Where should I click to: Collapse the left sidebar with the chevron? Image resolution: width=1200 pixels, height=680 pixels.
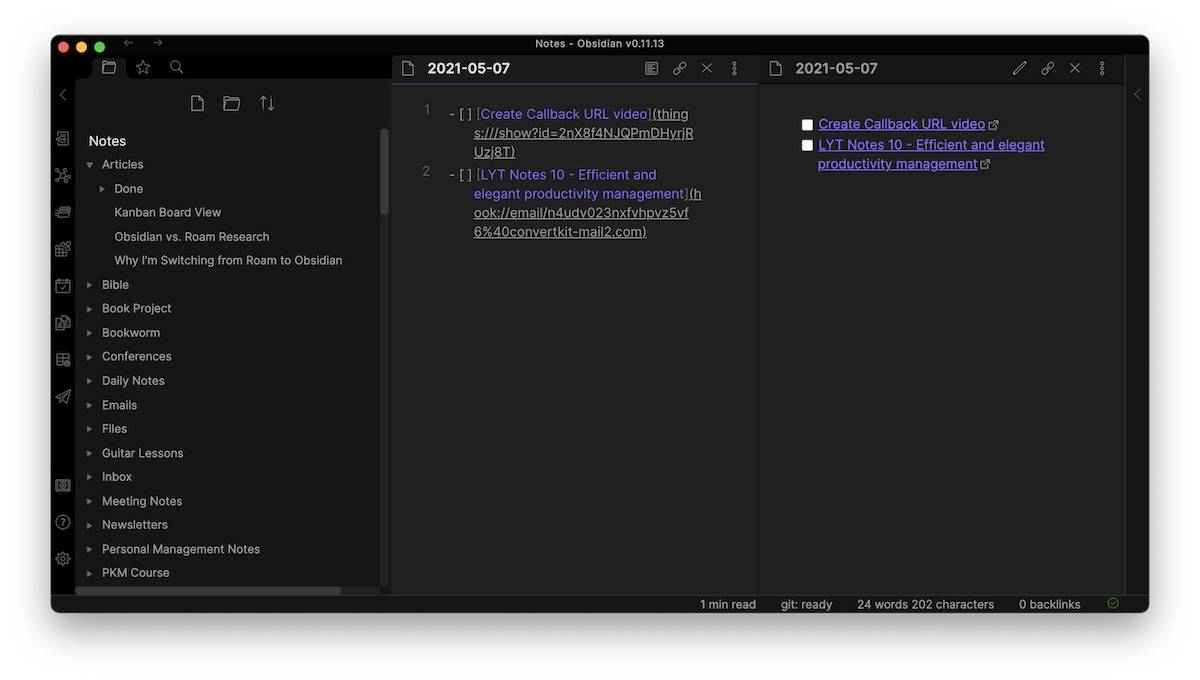tap(63, 95)
